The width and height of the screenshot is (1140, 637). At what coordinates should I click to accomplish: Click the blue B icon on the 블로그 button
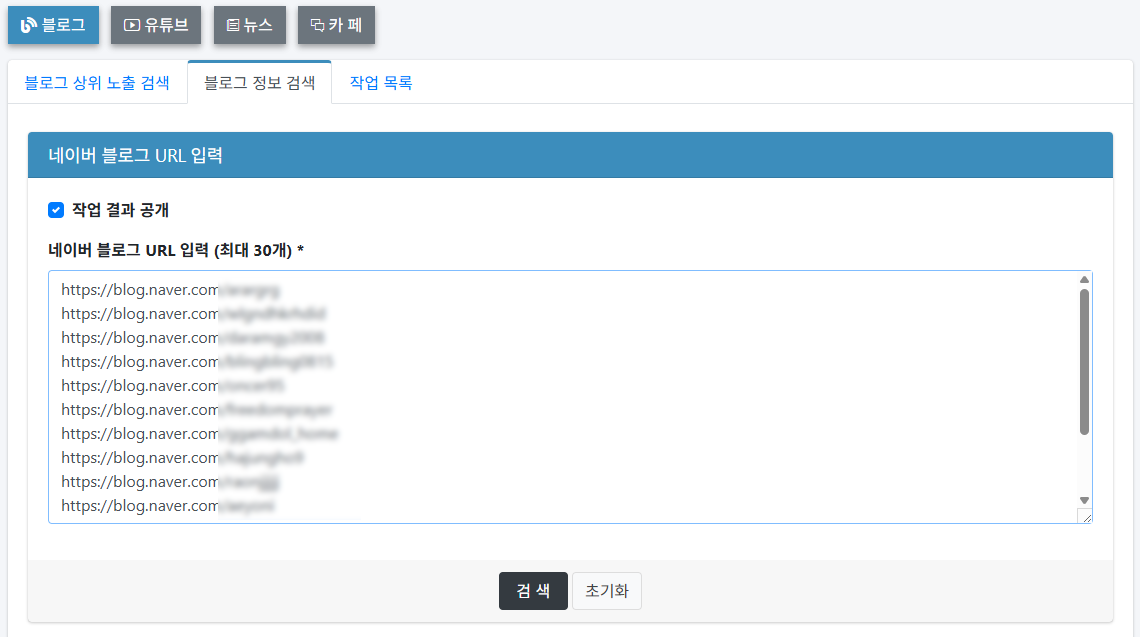27,26
